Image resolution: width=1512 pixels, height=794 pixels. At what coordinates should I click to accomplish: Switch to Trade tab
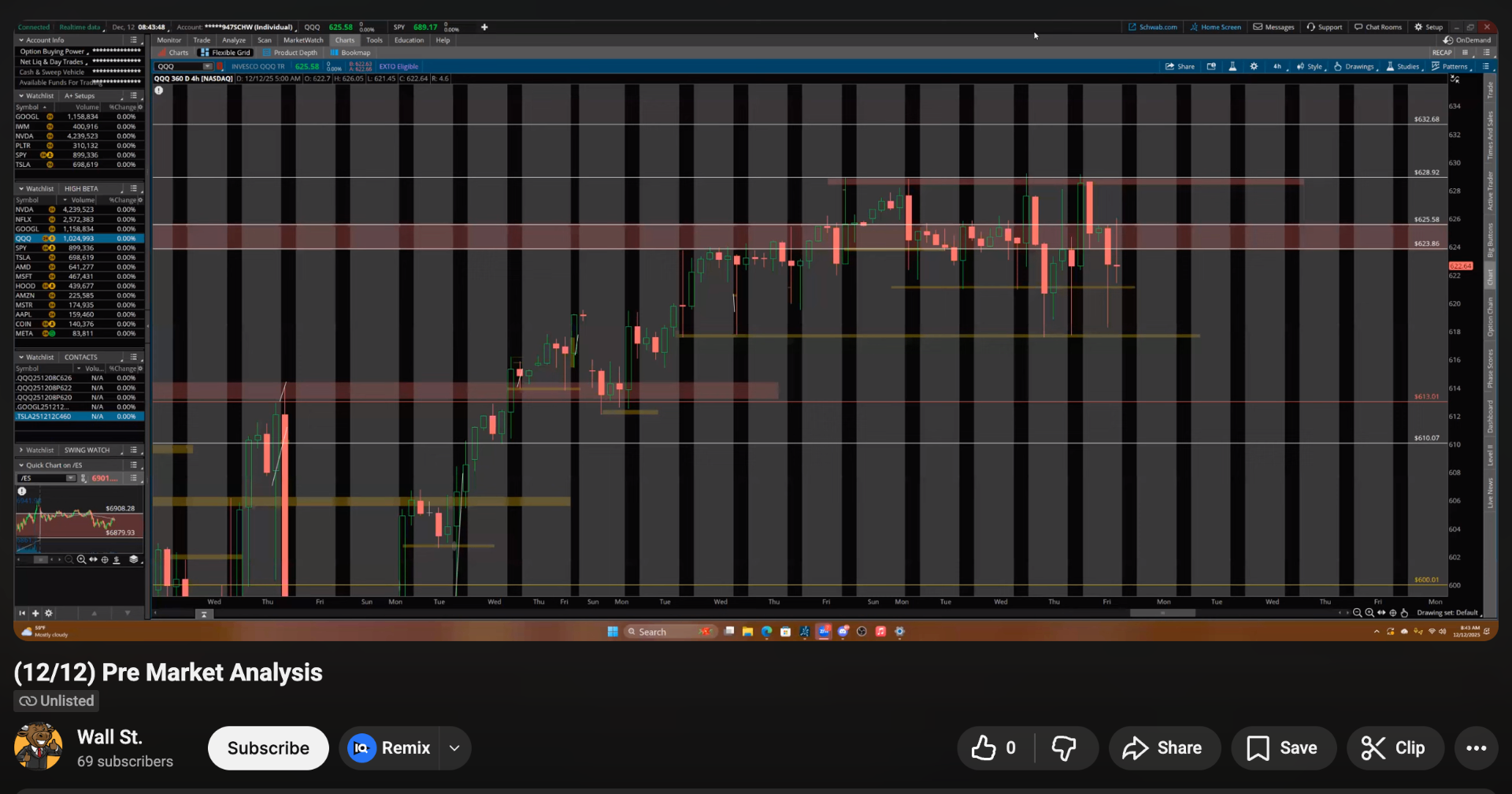[202, 40]
